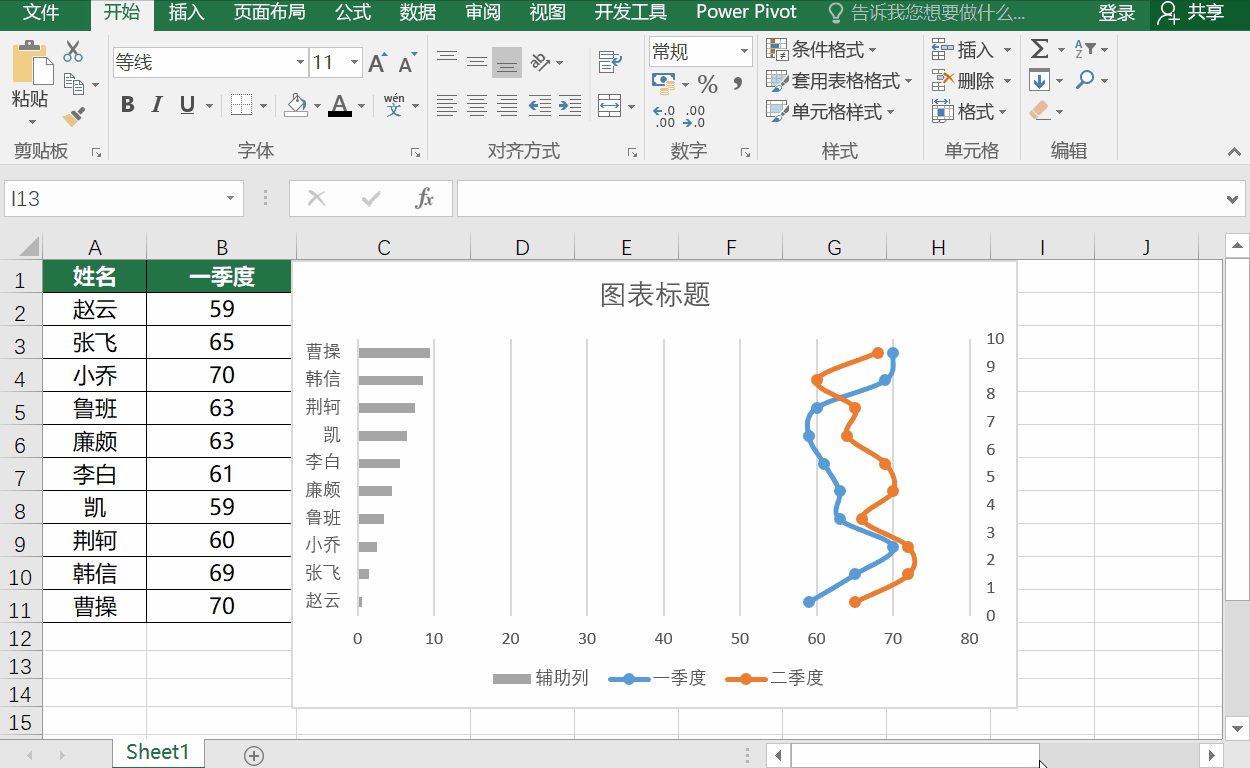Click the Copy icon in clipboard group
1250x768 pixels.
point(73,84)
